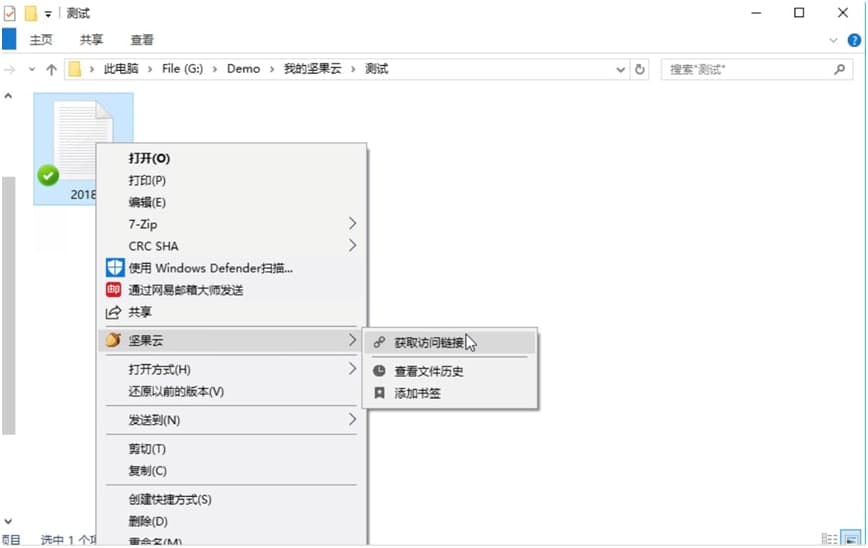Image resolution: width=868 pixels, height=548 pixels.
Task: Click the search magnifier icon
Action: point(840,69)
